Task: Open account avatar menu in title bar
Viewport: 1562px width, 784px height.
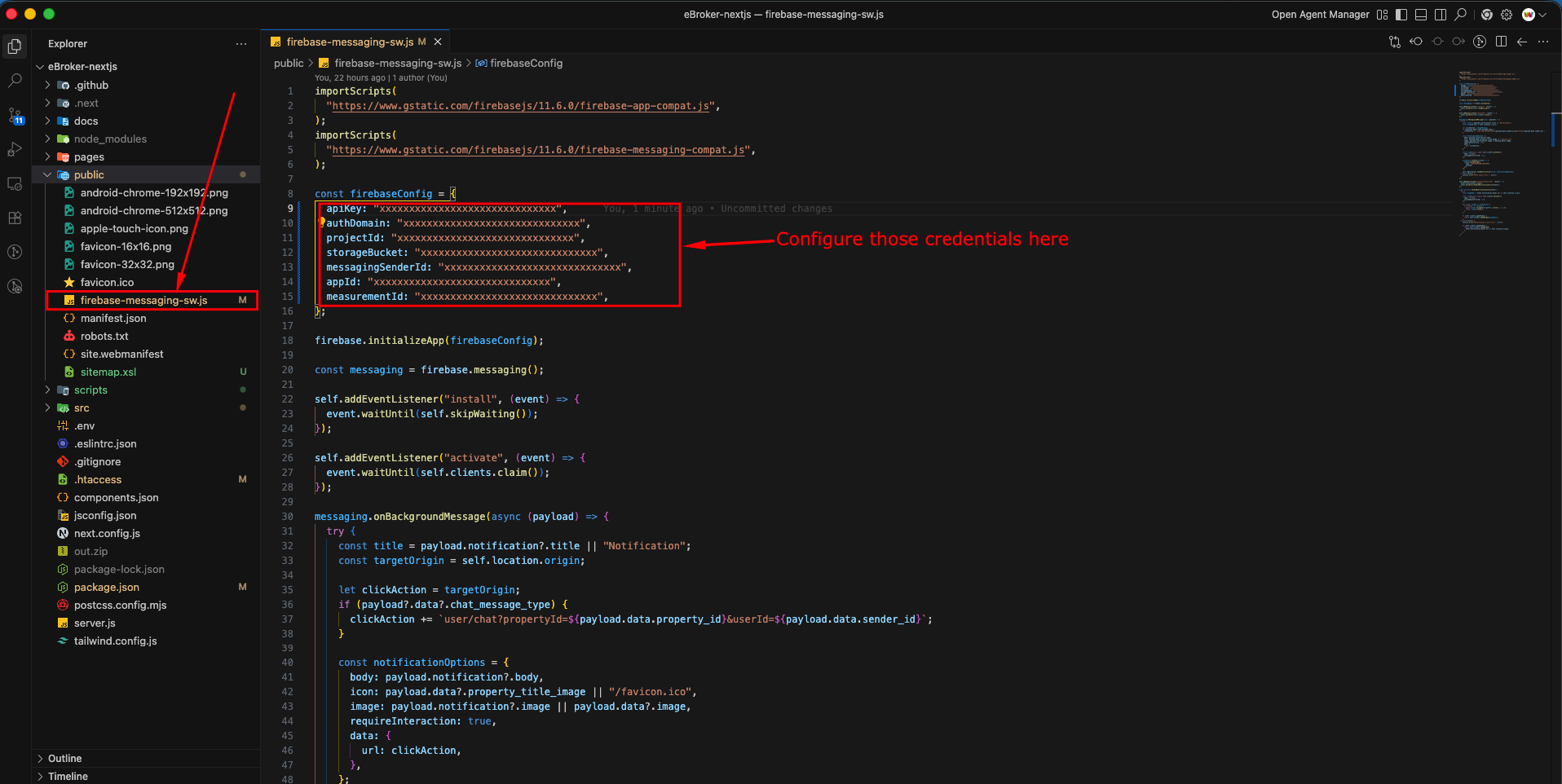Action: pos(1533,15)
